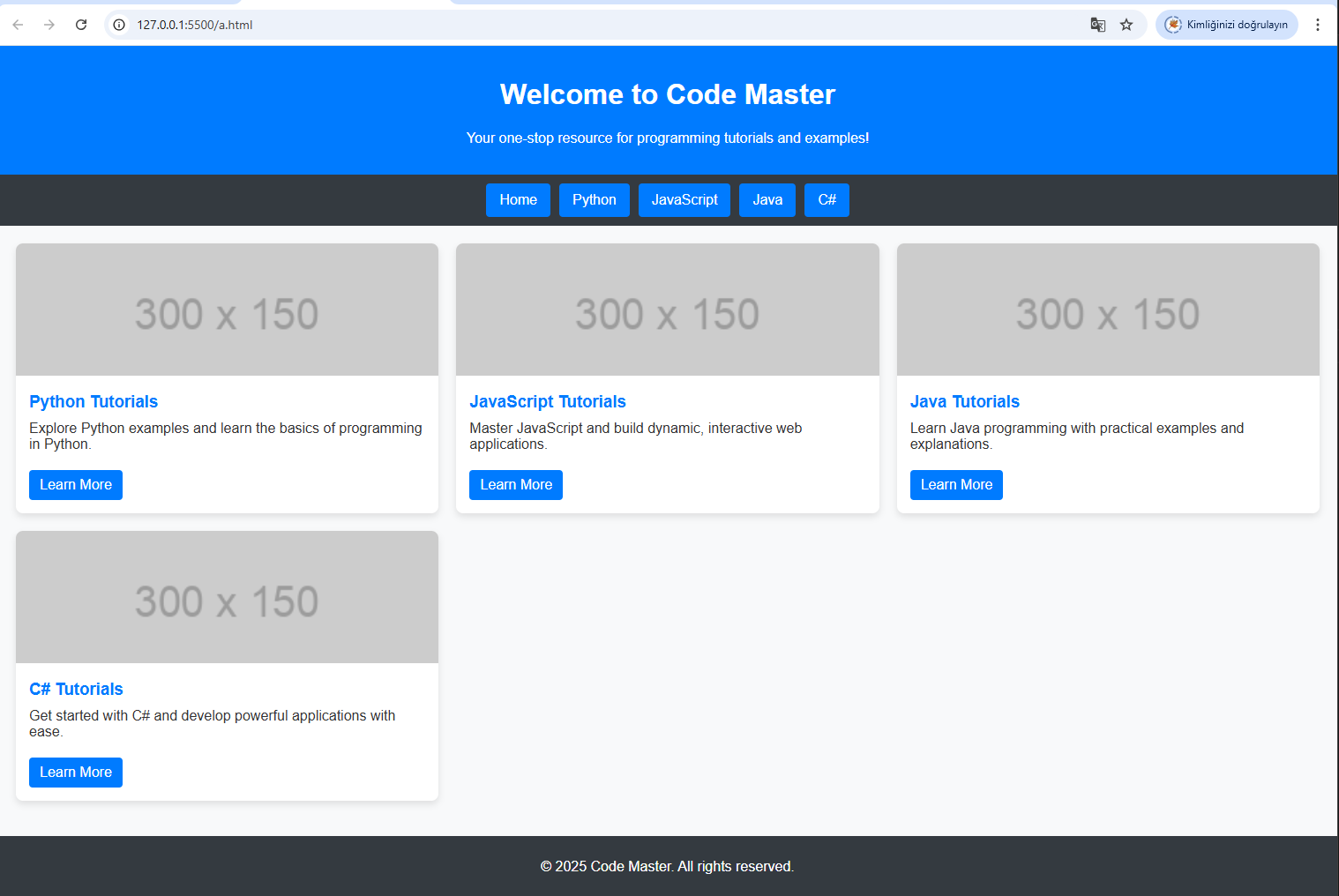1339x896 pixels.
Task: Open the Python nav link
Action: pos(594,200)
